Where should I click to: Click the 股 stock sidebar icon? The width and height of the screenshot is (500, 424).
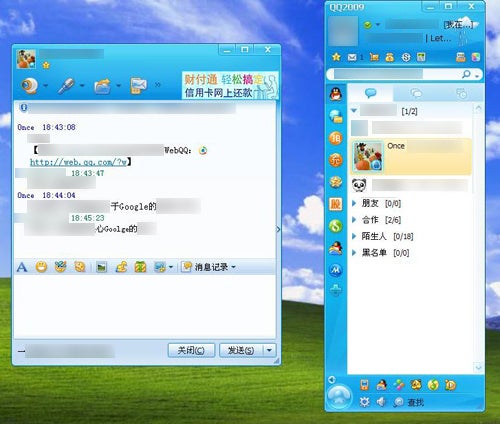(336, 204)
